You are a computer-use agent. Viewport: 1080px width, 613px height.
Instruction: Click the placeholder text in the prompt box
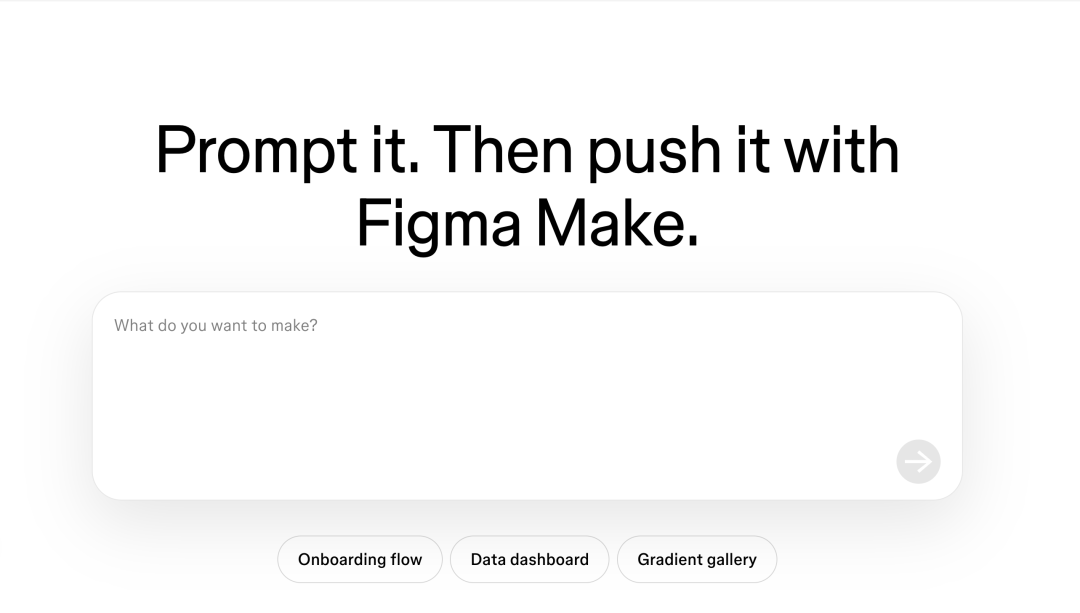[216, 325]
